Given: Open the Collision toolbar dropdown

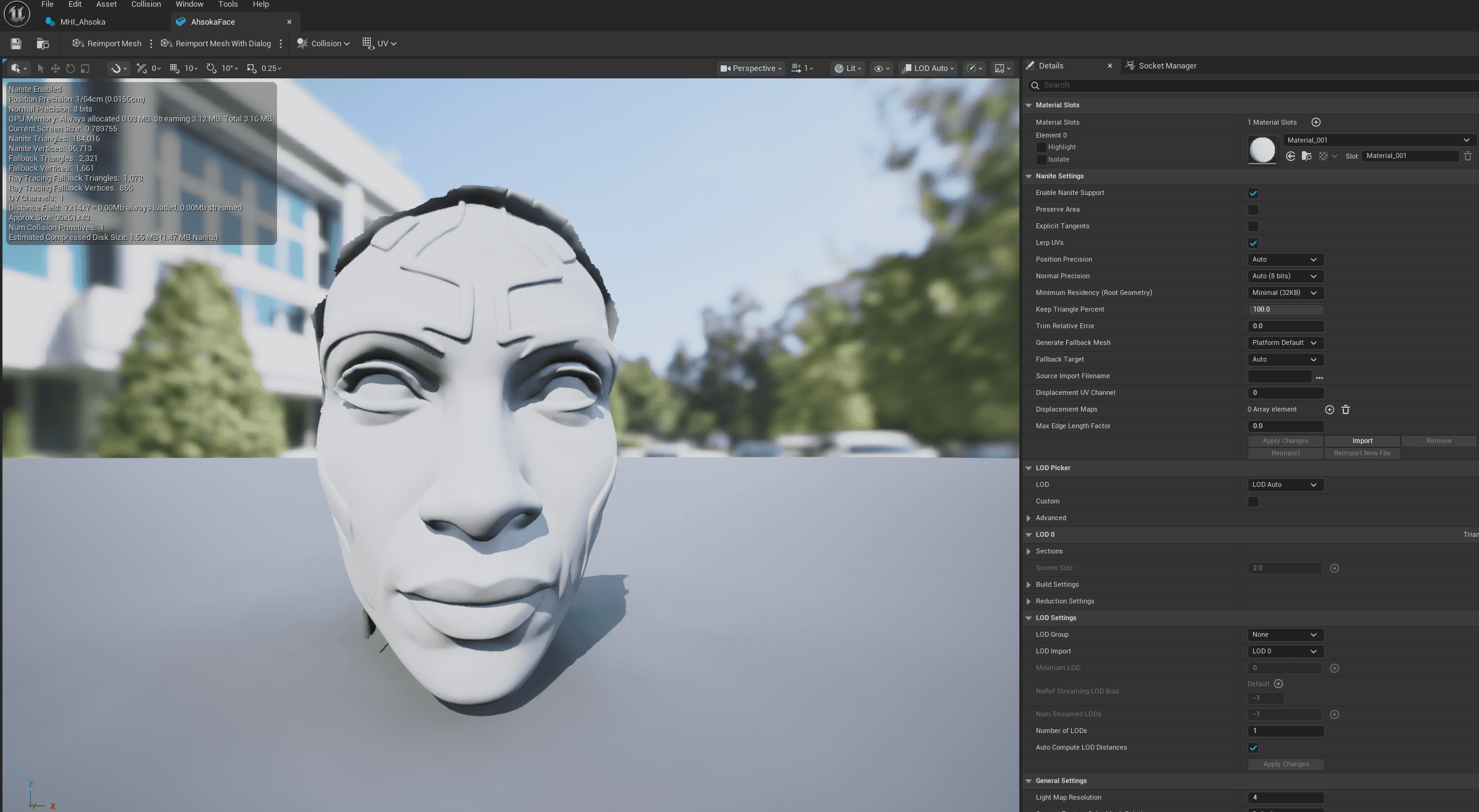Looking at the screenshot, I should [323, 43].
